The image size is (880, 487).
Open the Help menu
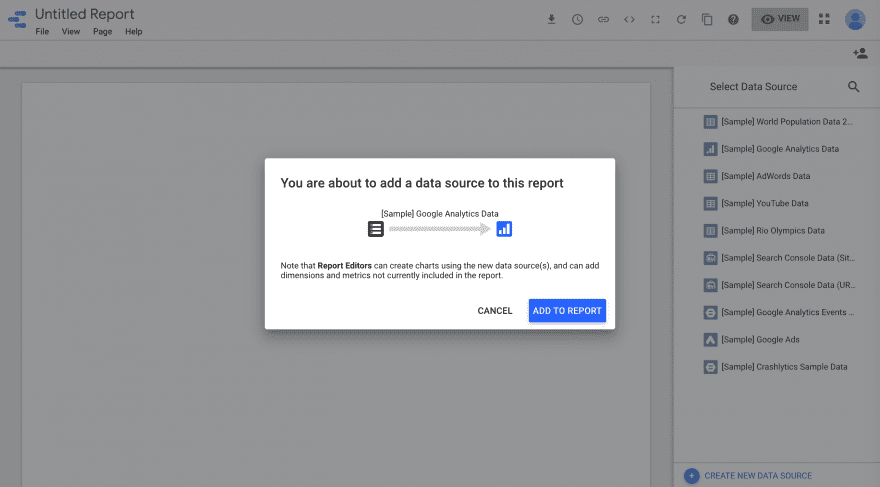tap(134, 32)
